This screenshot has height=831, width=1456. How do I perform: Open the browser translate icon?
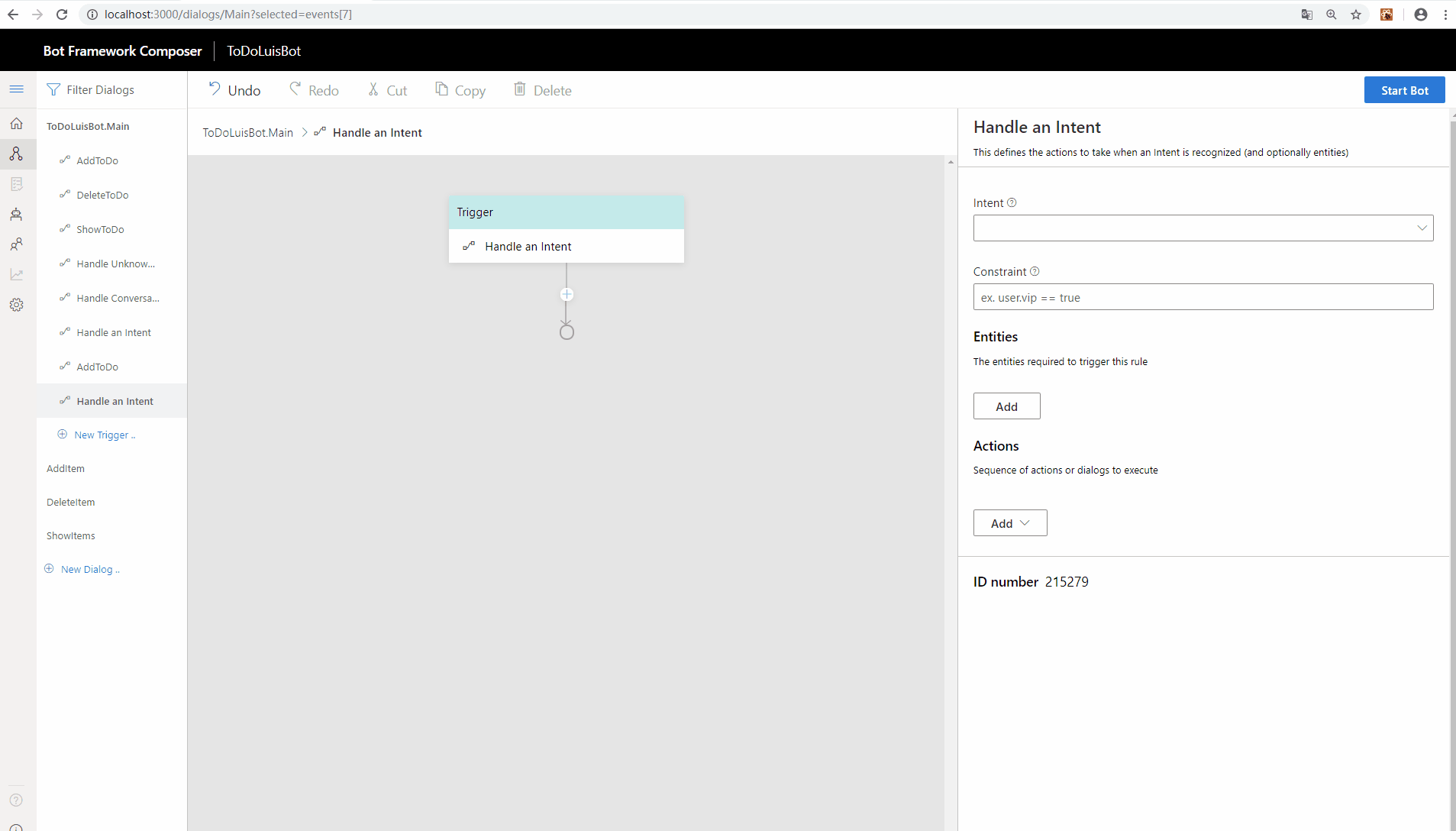[x=1307, y=15]
